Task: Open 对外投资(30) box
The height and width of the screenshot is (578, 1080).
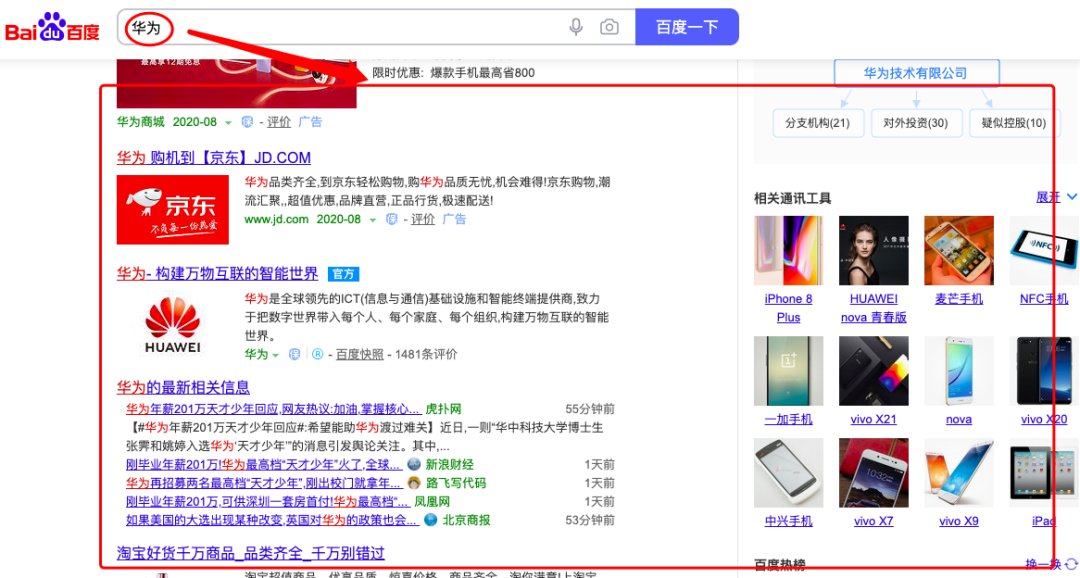Action: coord(915,123)
